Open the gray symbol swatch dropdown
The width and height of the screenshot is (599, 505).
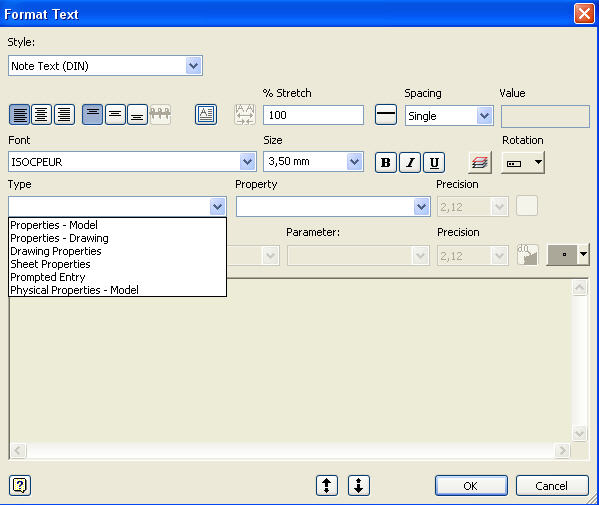(x=583, y=254)
